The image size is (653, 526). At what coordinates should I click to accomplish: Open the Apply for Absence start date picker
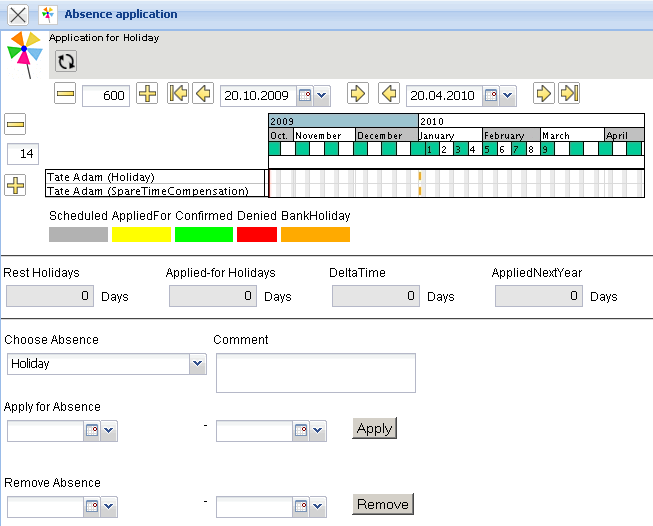click(99, 431)
